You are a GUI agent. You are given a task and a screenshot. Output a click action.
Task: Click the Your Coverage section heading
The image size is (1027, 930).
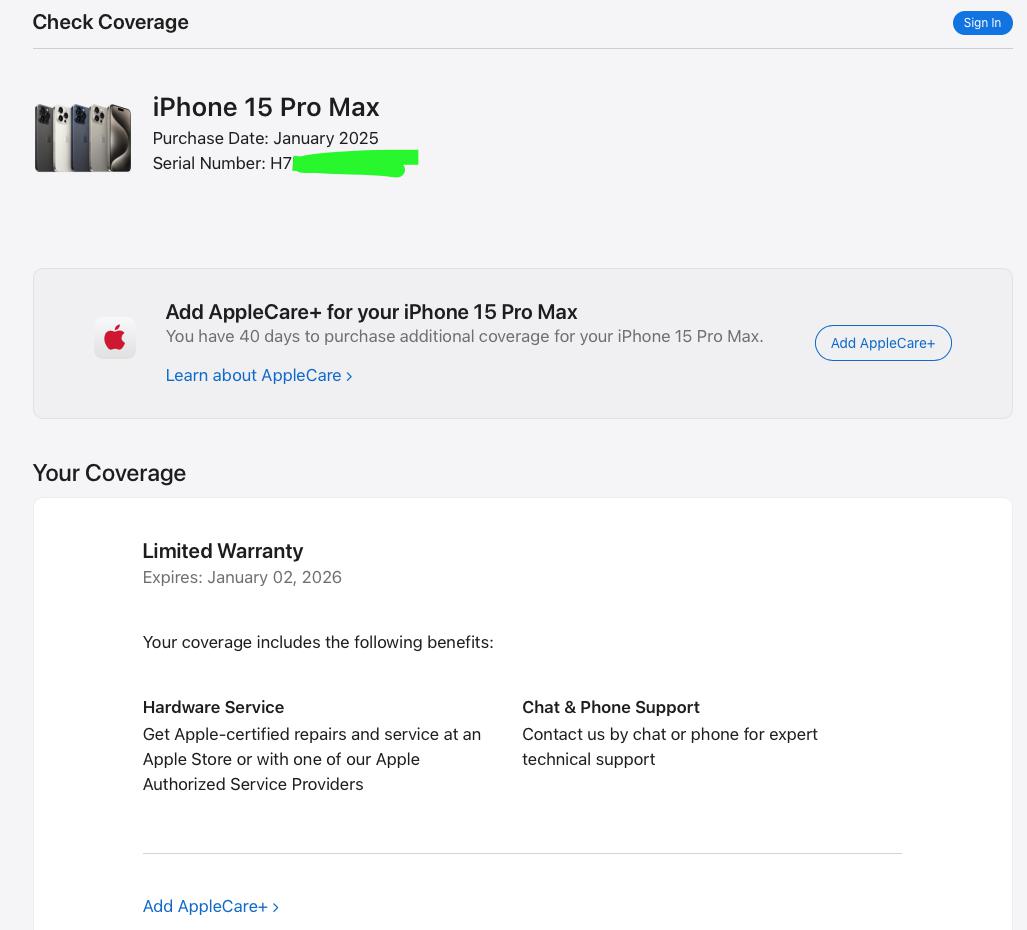109,473
